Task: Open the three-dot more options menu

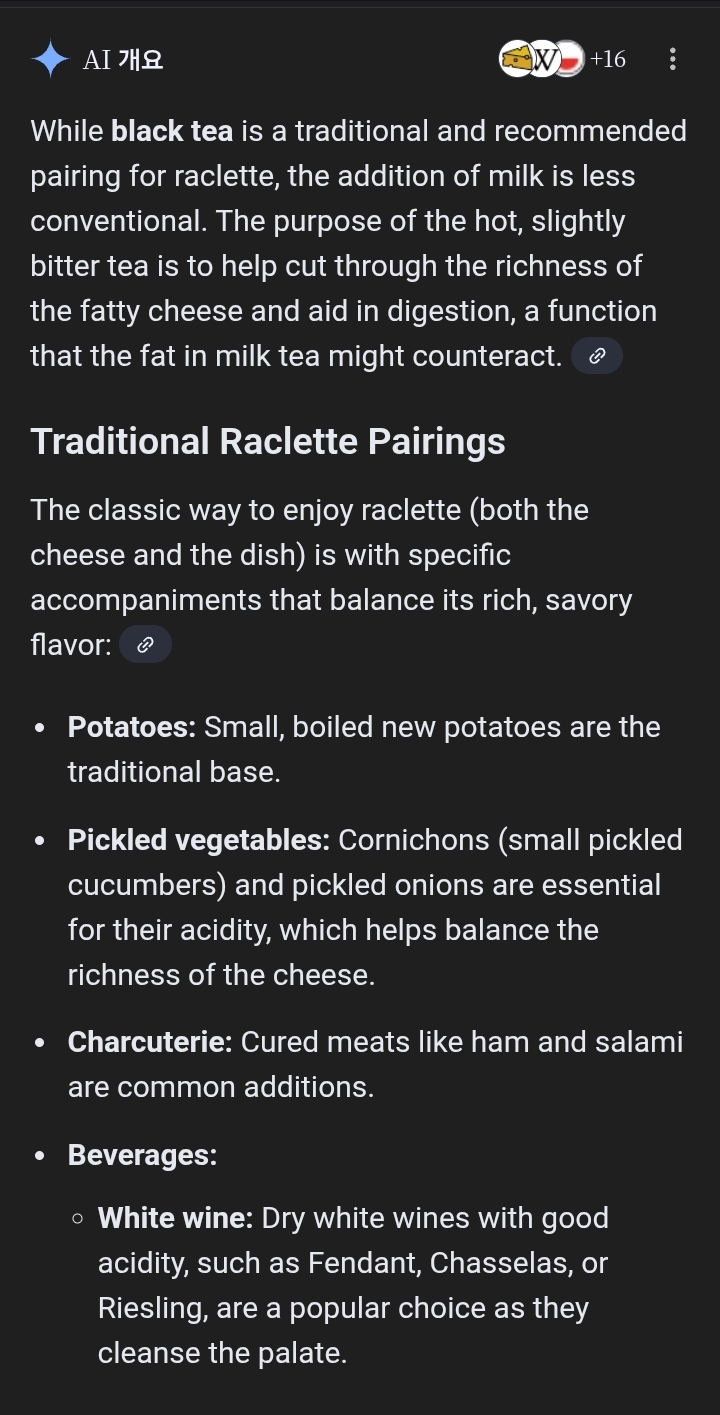Action: point(672,59)
